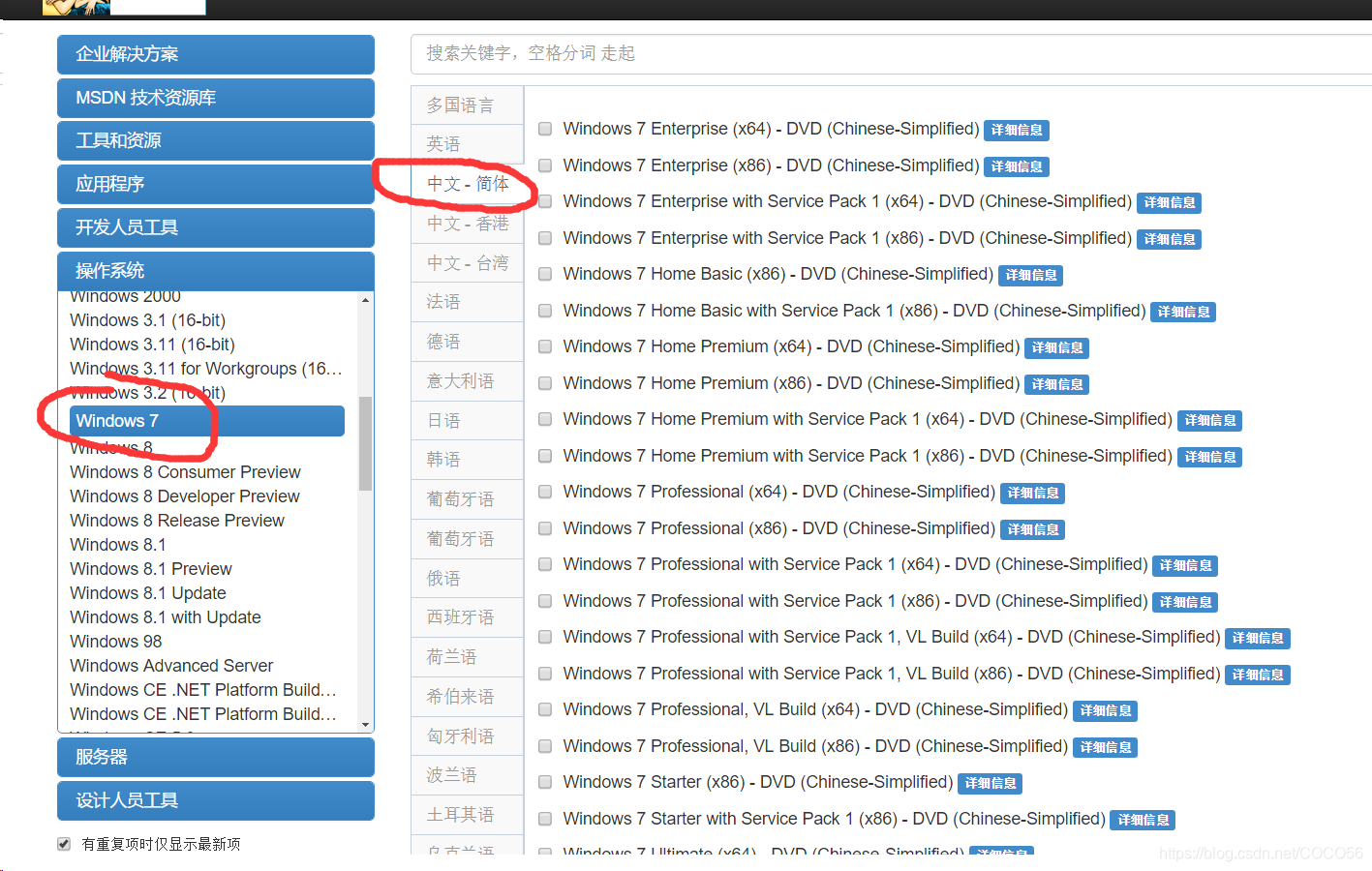
Task: Collapse the 操作系统 section
Action: pyautogui.click(x=216, y=271)
